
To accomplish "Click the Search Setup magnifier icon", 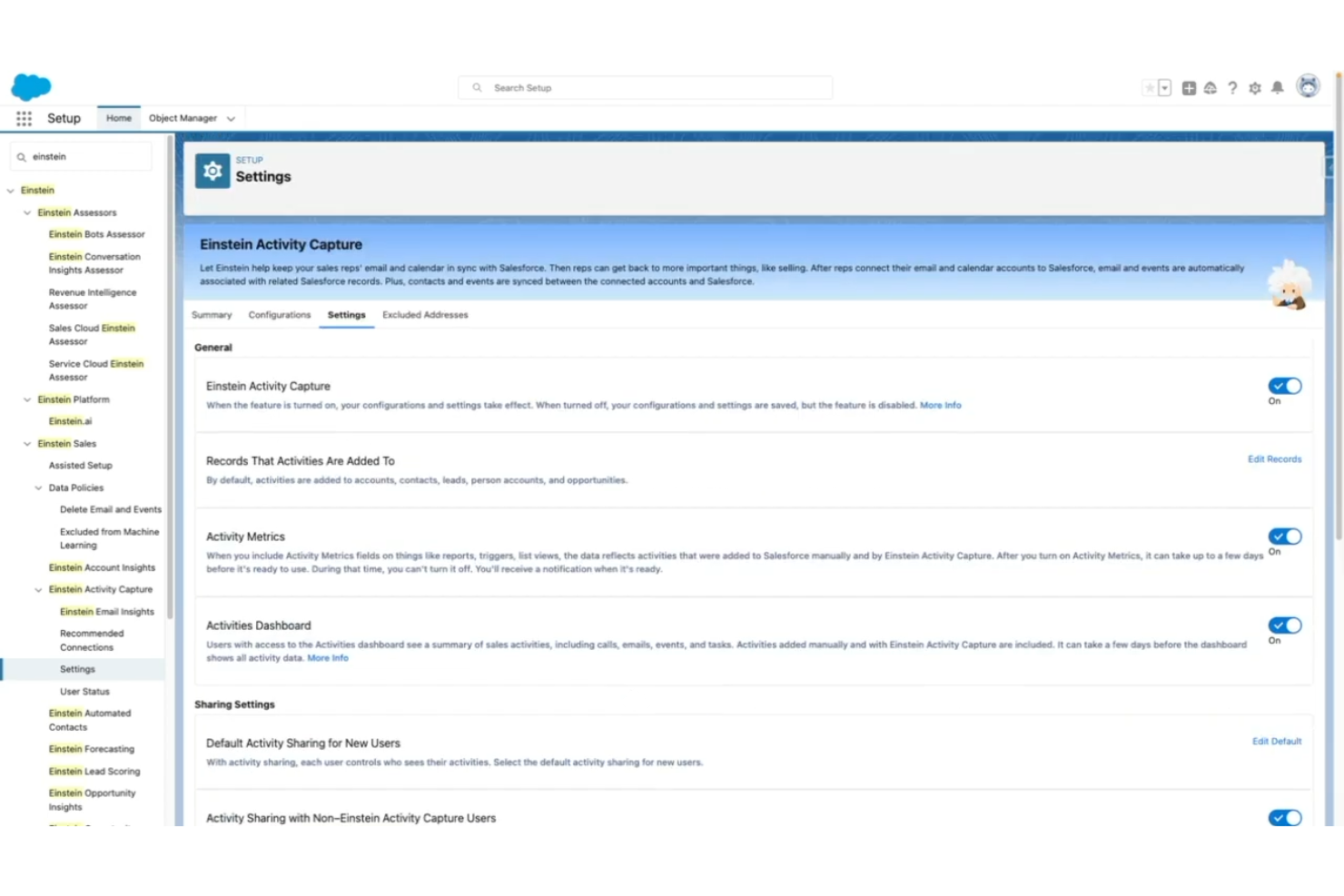I will (477, 88).
